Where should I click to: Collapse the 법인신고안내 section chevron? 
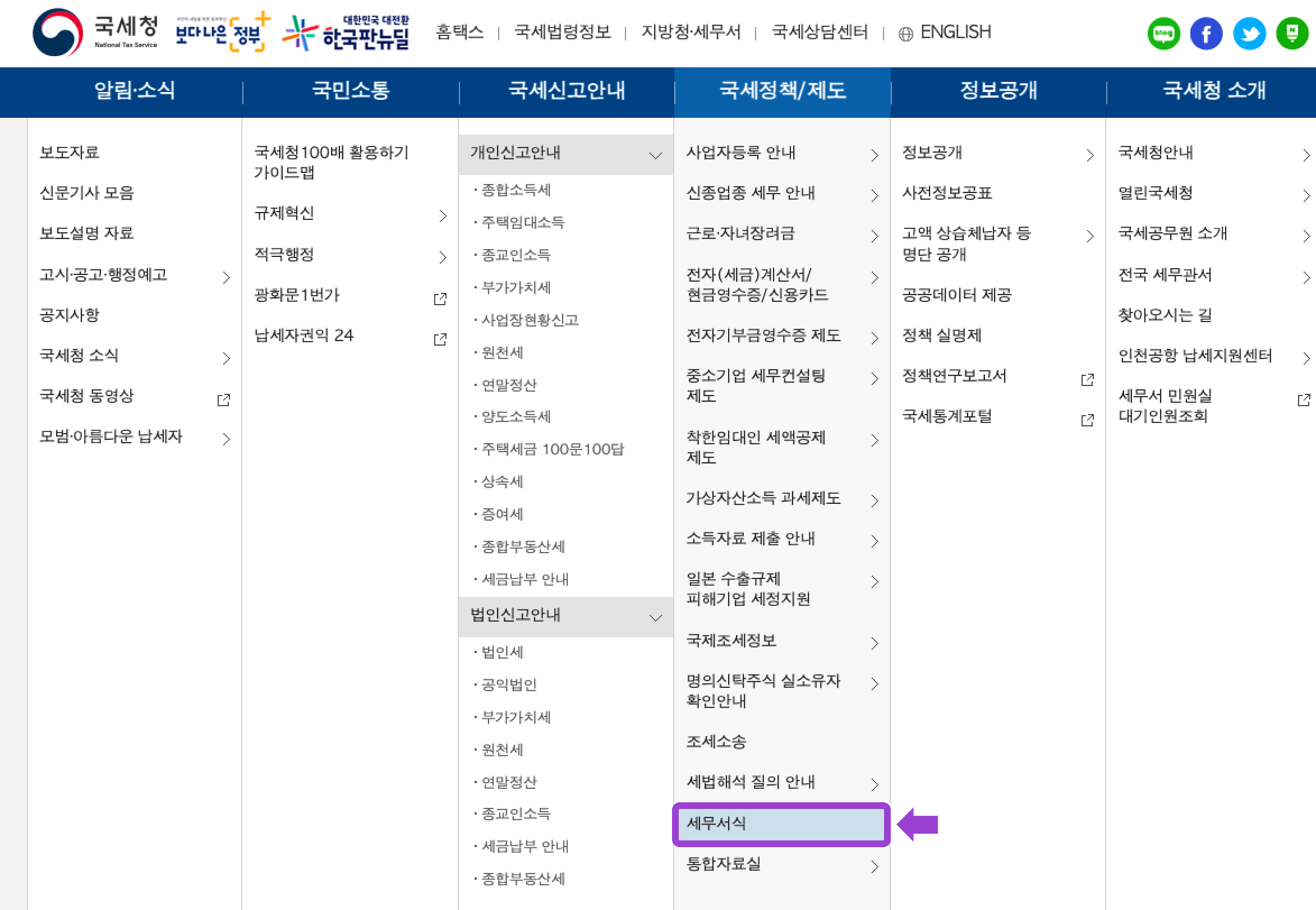656,617
